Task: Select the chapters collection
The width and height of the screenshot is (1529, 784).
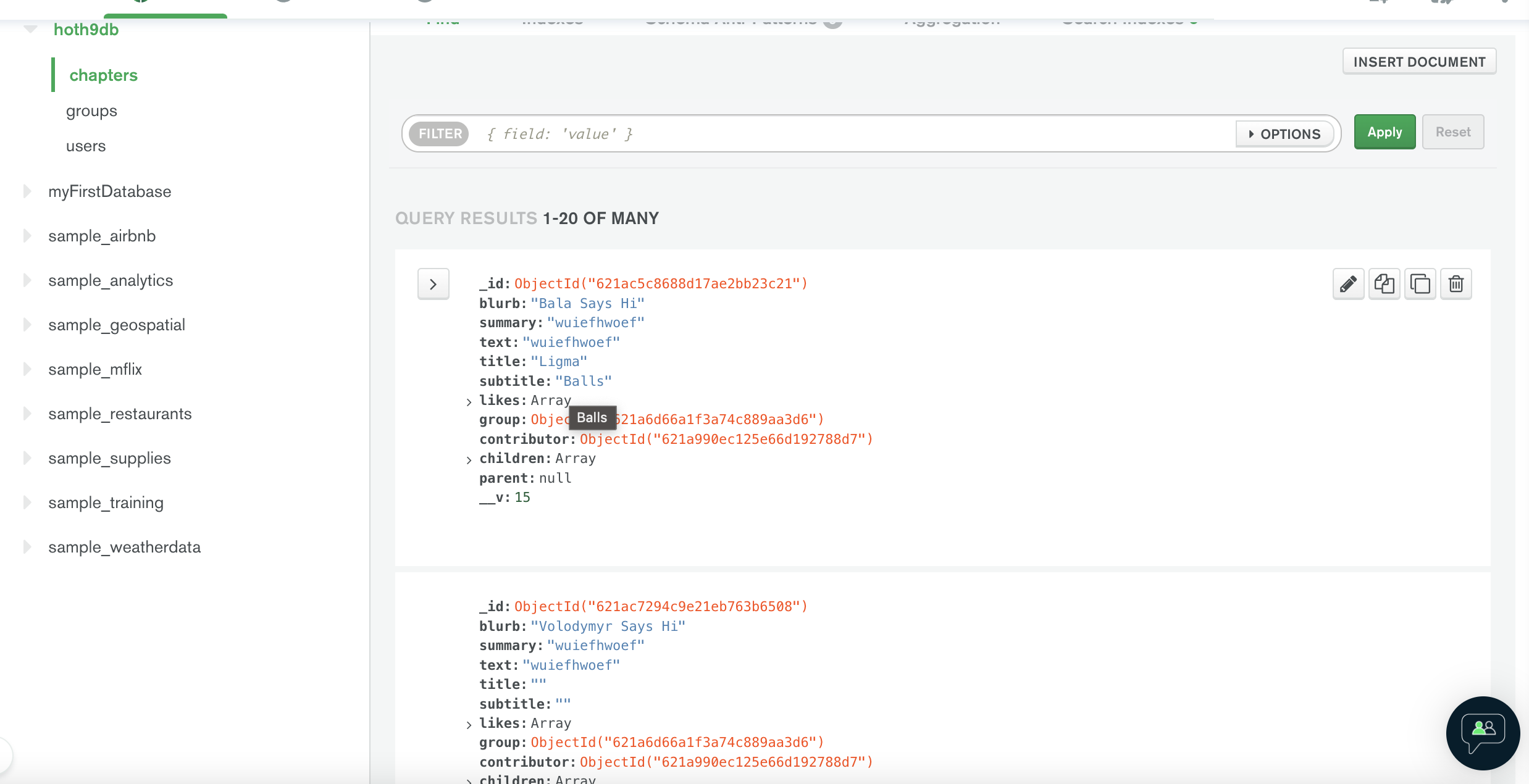Action: [103, 75]
